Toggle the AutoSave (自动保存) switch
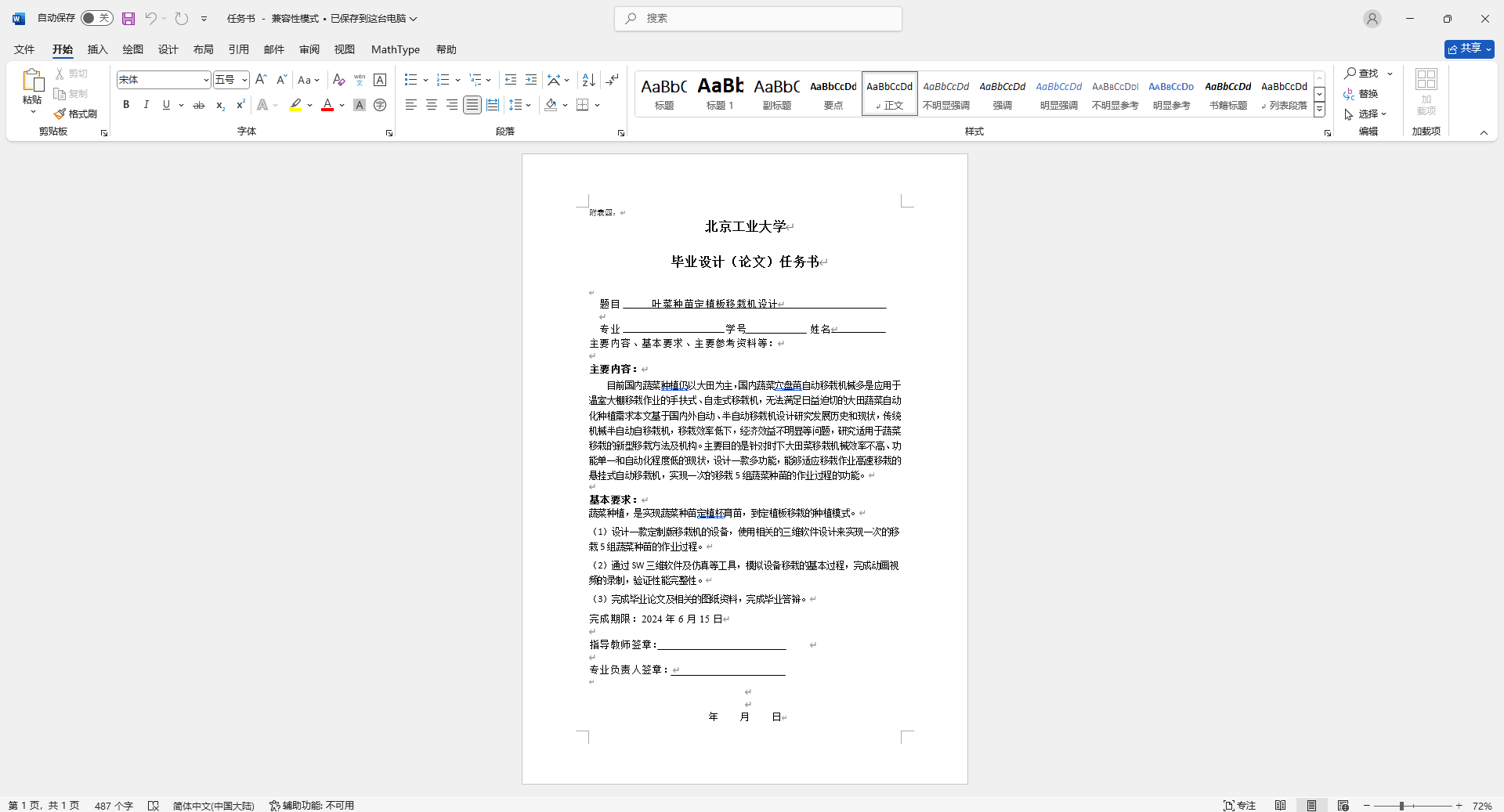This screenshot has height=812, width=1504. [x=97, y=18]
